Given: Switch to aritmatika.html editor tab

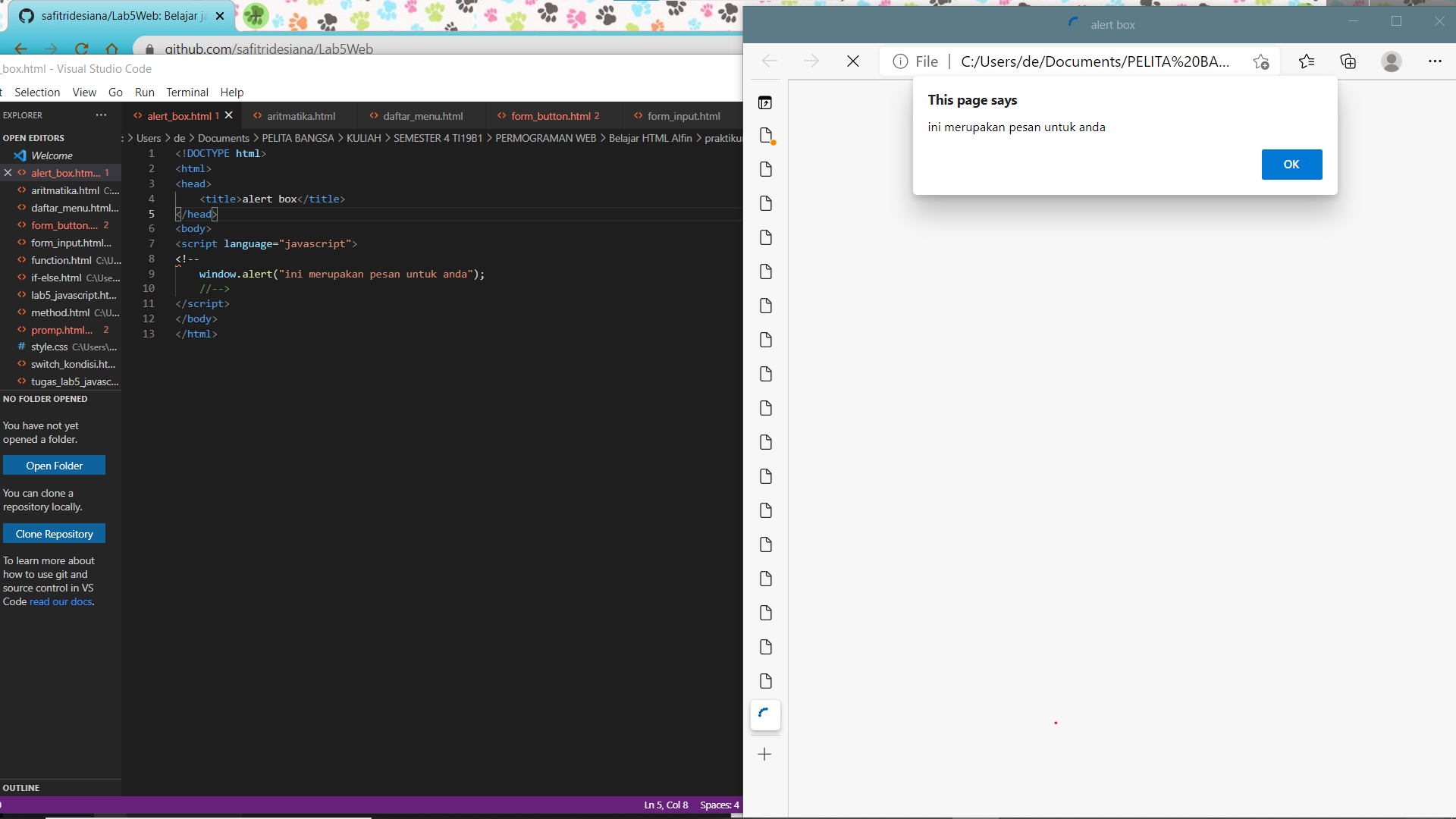Looking at the screenshot, I should 300,116.
